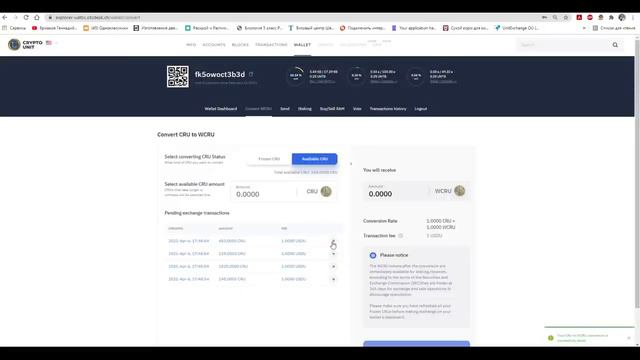Click the page vertical scrollbar
Screen dimensions: 640x360
[637, 173]
